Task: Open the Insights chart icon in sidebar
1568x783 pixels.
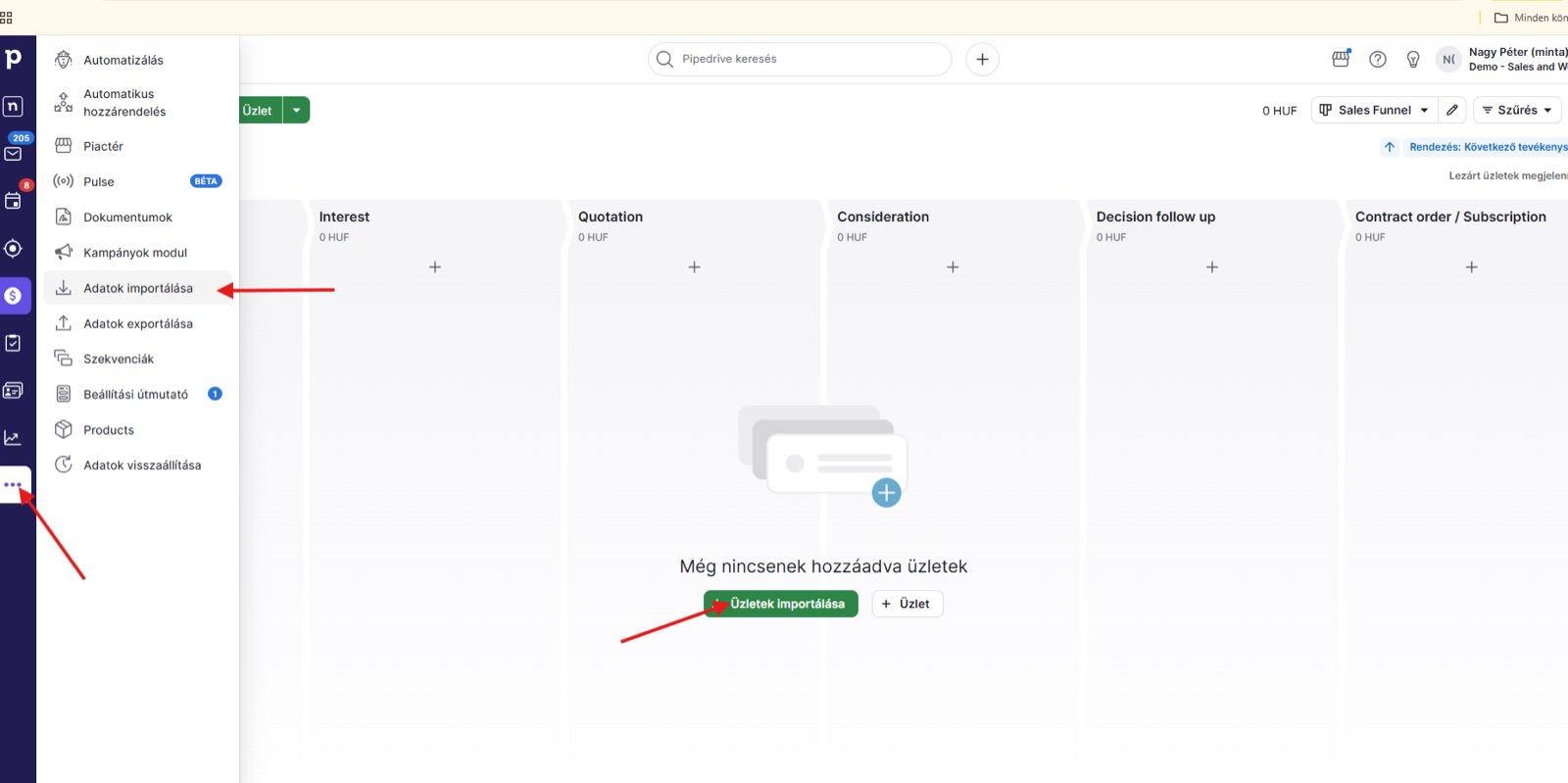Action: (x=13, y=437)
